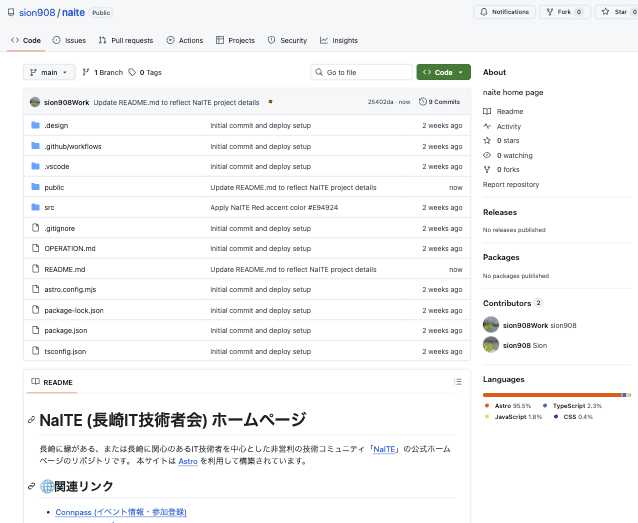Open the main branch dropdown
The width and height of the screenshot is (638, 523).
click(x=50, y=72)
